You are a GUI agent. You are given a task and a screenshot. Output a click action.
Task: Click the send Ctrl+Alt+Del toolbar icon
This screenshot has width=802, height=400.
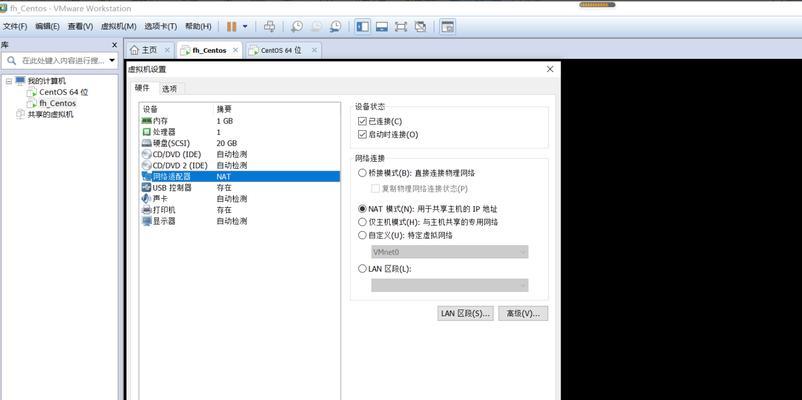(x=270, y=27)
